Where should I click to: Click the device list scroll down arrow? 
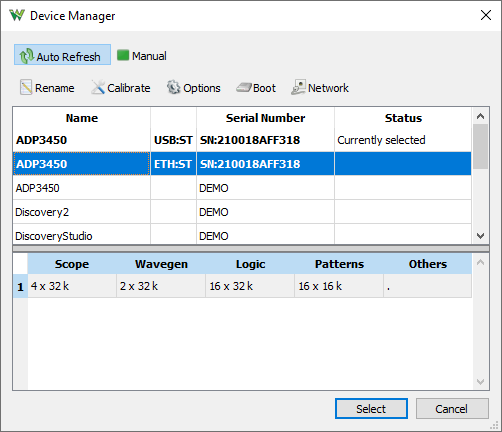coord(480,236)
